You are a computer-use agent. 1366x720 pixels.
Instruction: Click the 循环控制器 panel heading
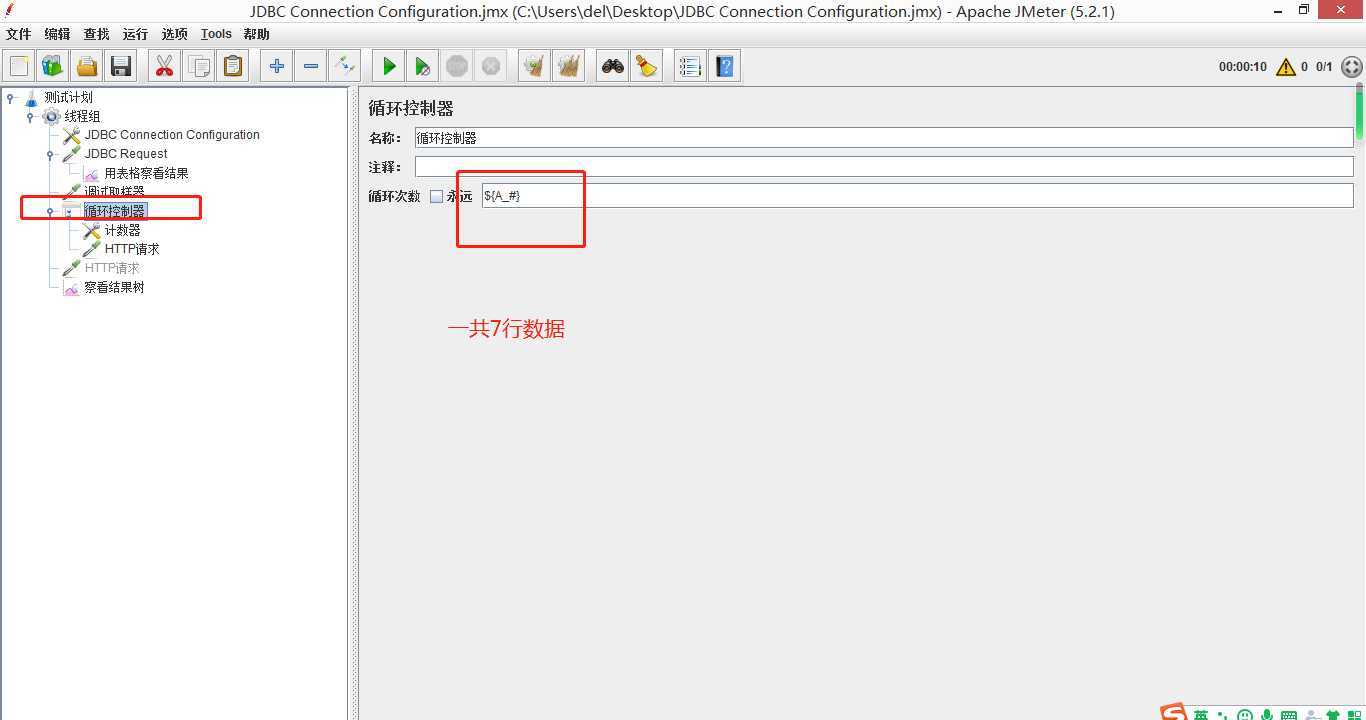pos(411,108)
